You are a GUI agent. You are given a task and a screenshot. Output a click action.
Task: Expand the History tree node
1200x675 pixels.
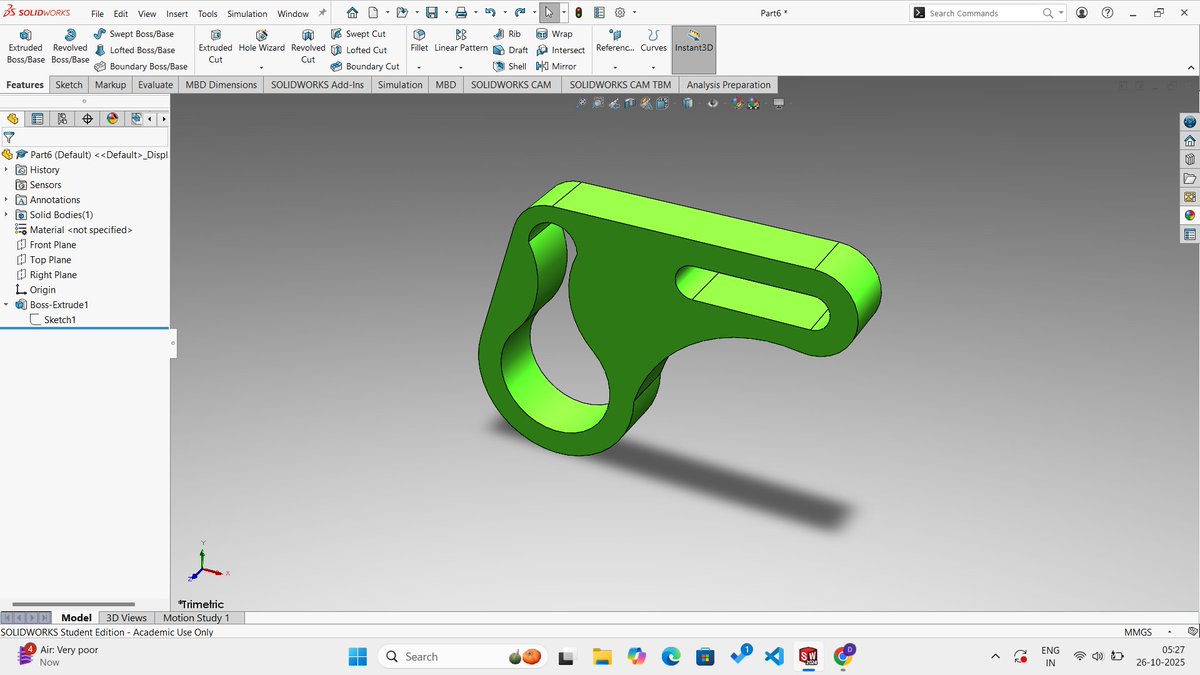(x=6, y=170)
